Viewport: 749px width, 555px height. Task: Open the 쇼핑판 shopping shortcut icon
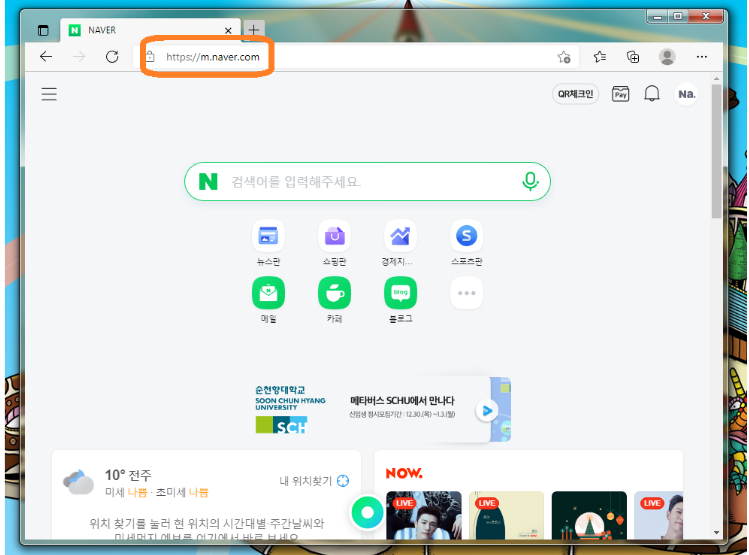pyautogui.click(x=334, y=236)
